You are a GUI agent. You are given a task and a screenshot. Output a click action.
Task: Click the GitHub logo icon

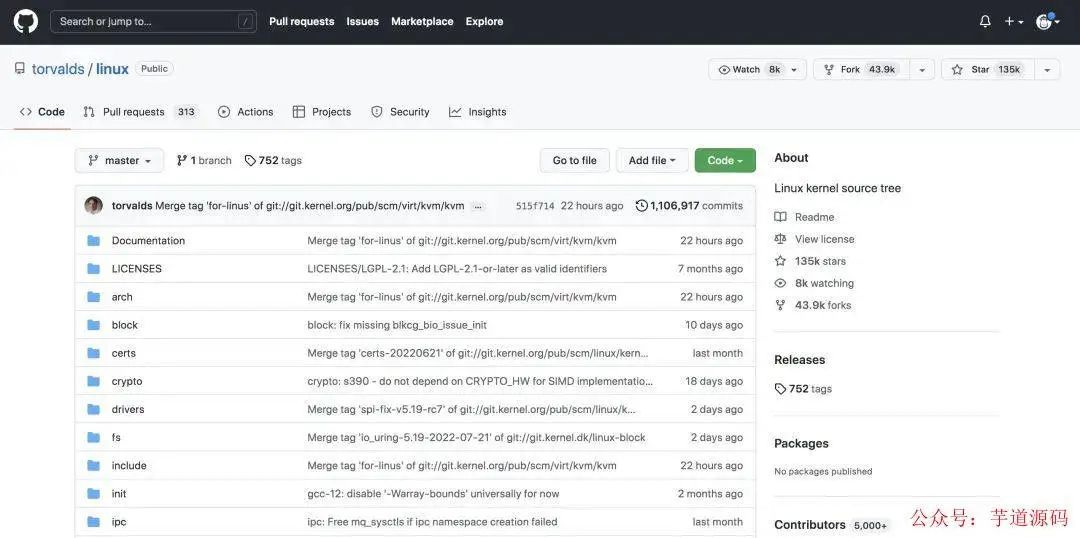pos(25,21)
